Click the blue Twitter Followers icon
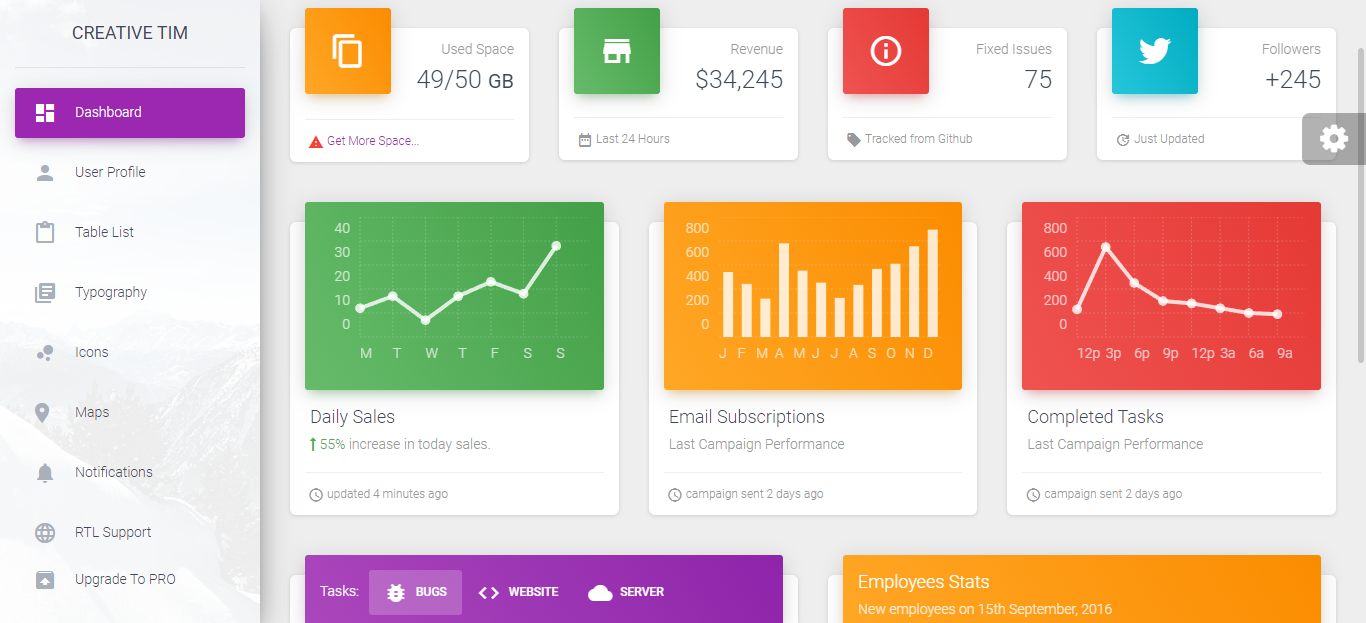This screenshot has height=623, width=1366. [x=1154, y=51]
